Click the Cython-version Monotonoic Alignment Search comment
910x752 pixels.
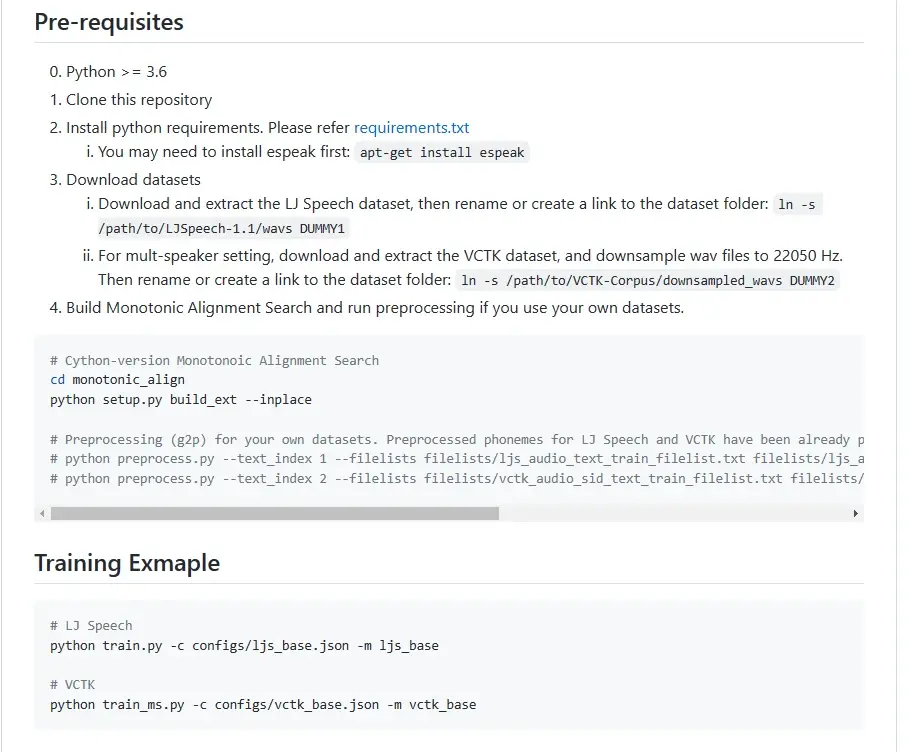pos(214,360)
